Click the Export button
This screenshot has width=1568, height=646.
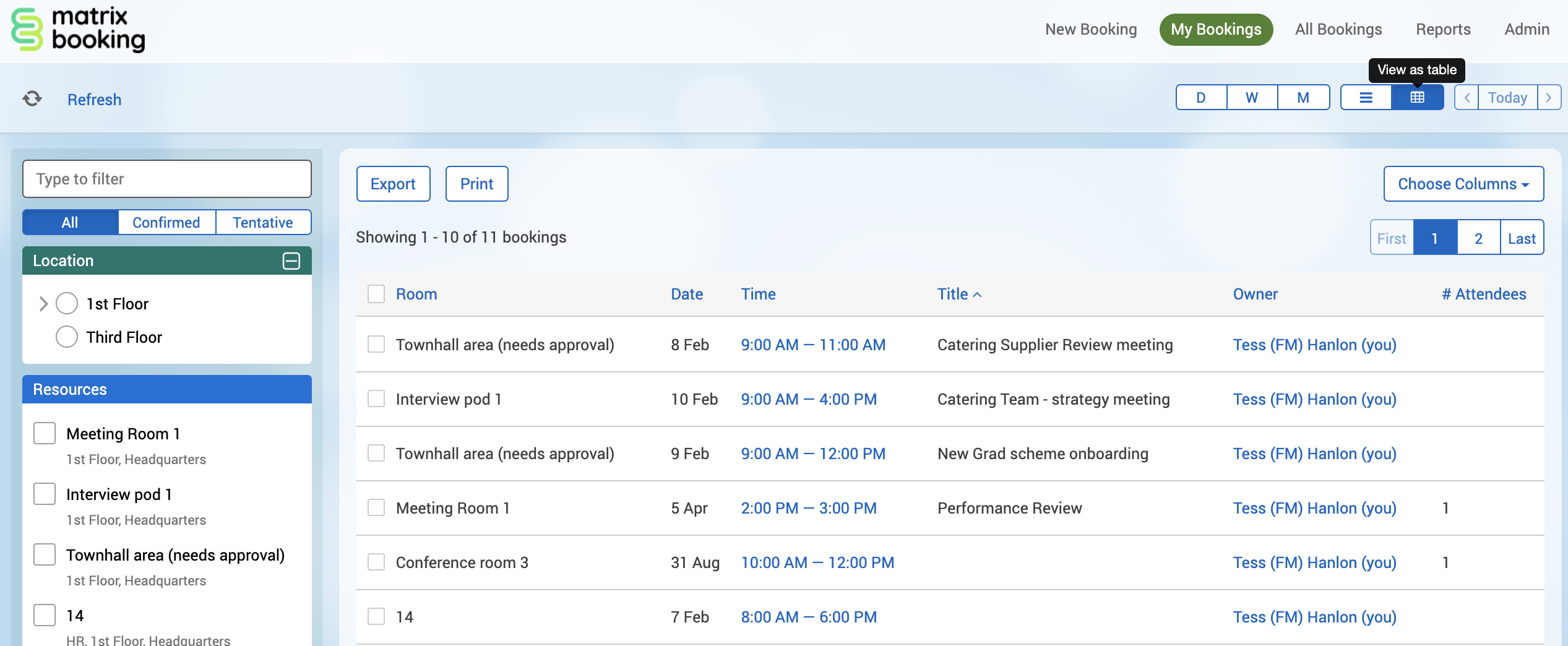pyautogui.click(x=393, y=184)
